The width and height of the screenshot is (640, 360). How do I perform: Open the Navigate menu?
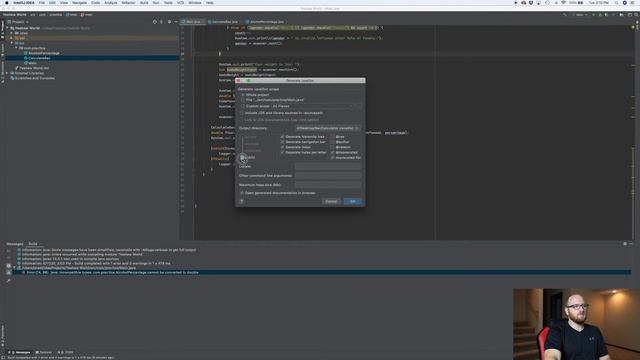[x=79, y=3]
